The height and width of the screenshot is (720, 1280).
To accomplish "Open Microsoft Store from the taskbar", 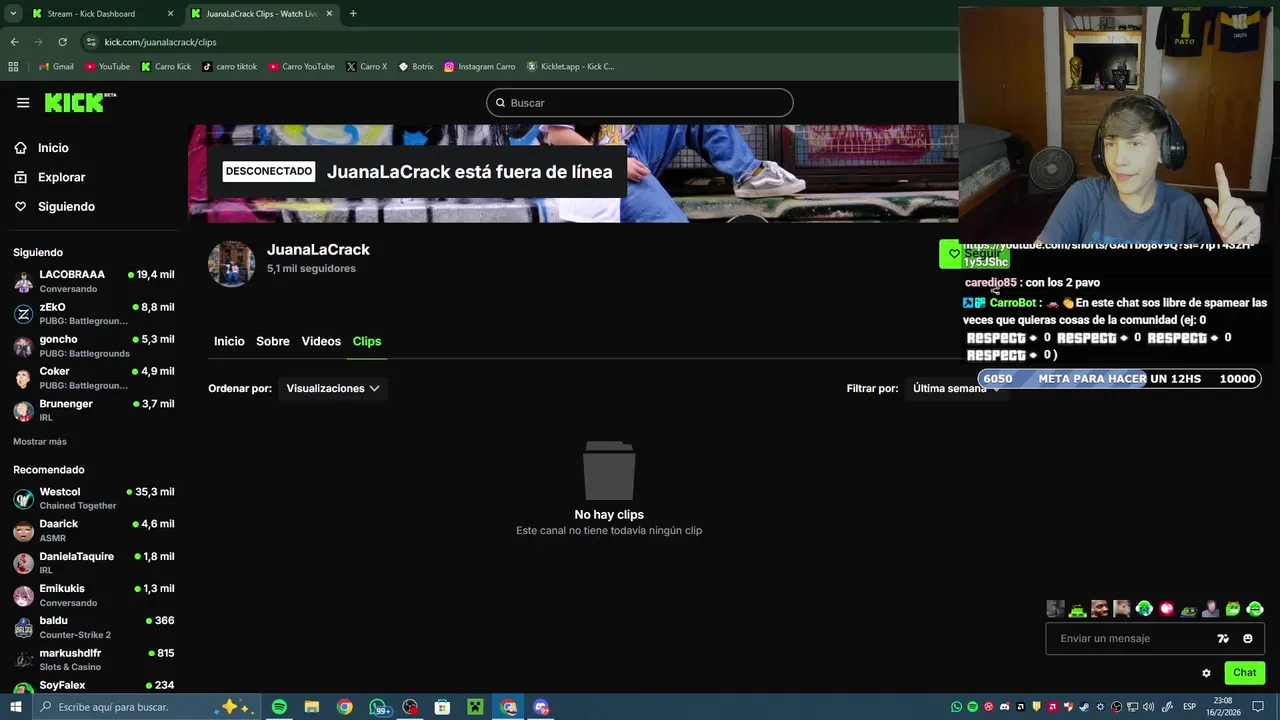I will [x=442, y=707].
